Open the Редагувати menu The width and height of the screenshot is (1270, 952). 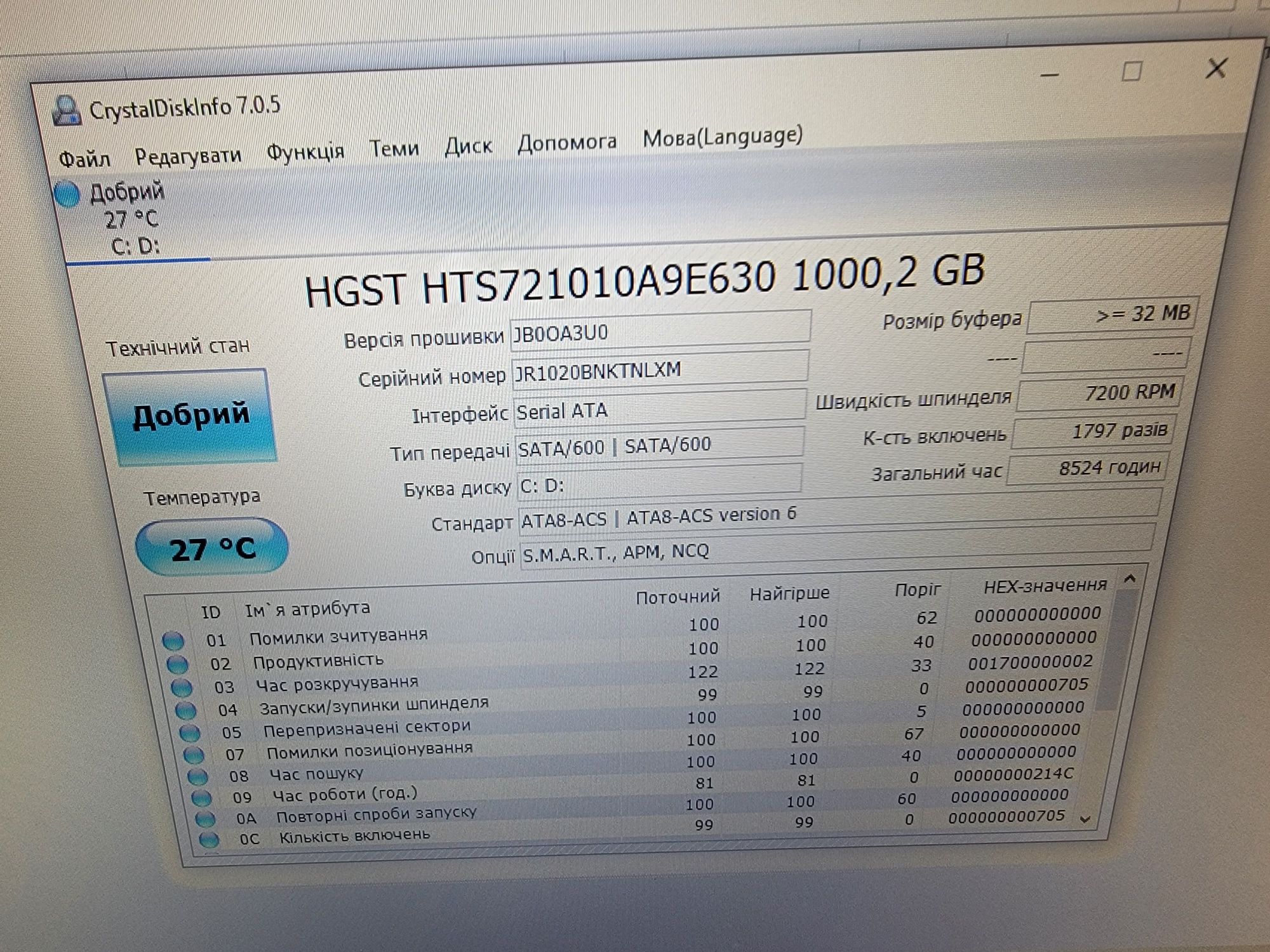[x=188, y=155]
